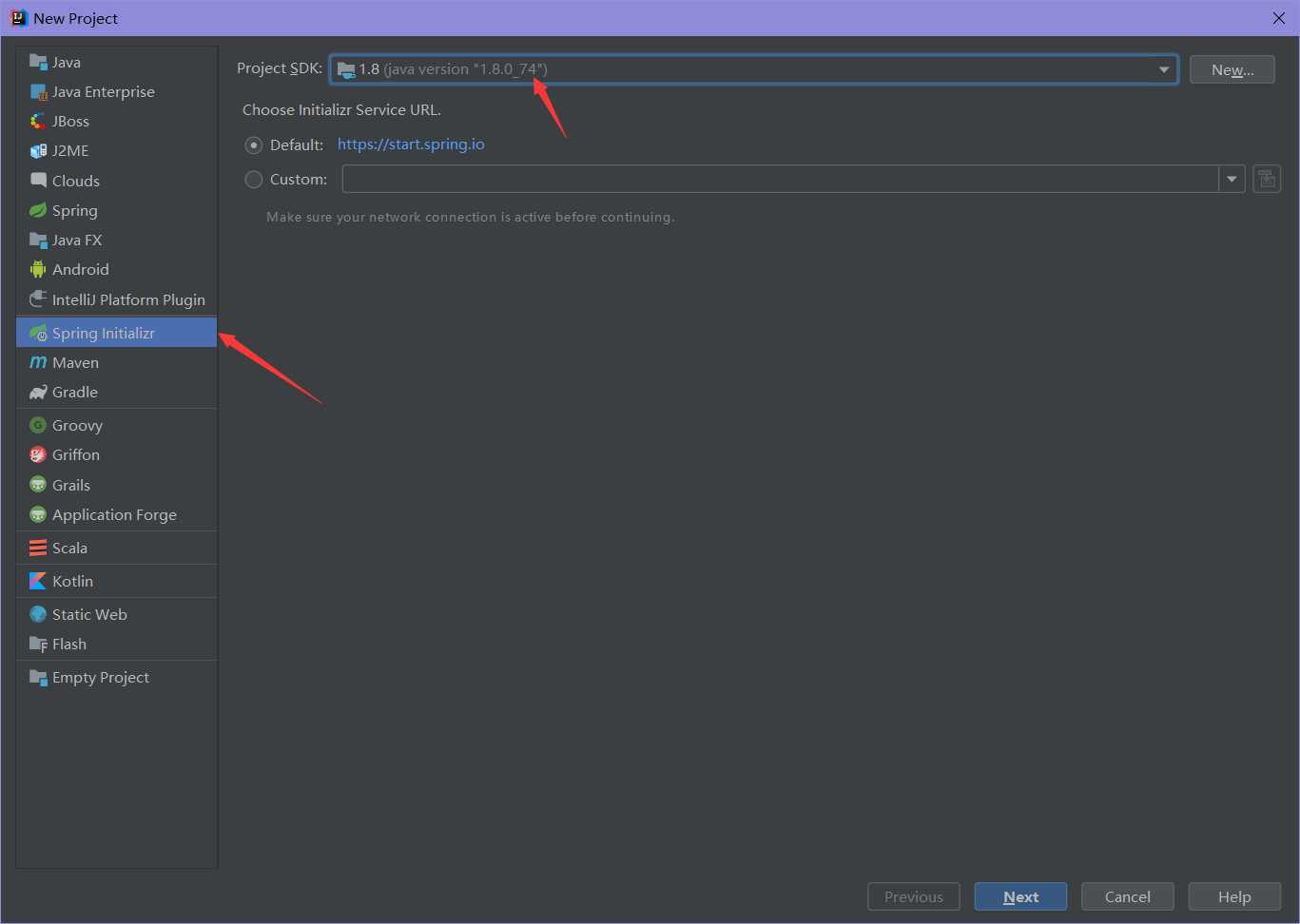Click the Java Enterprise icon

coord(38,91)
